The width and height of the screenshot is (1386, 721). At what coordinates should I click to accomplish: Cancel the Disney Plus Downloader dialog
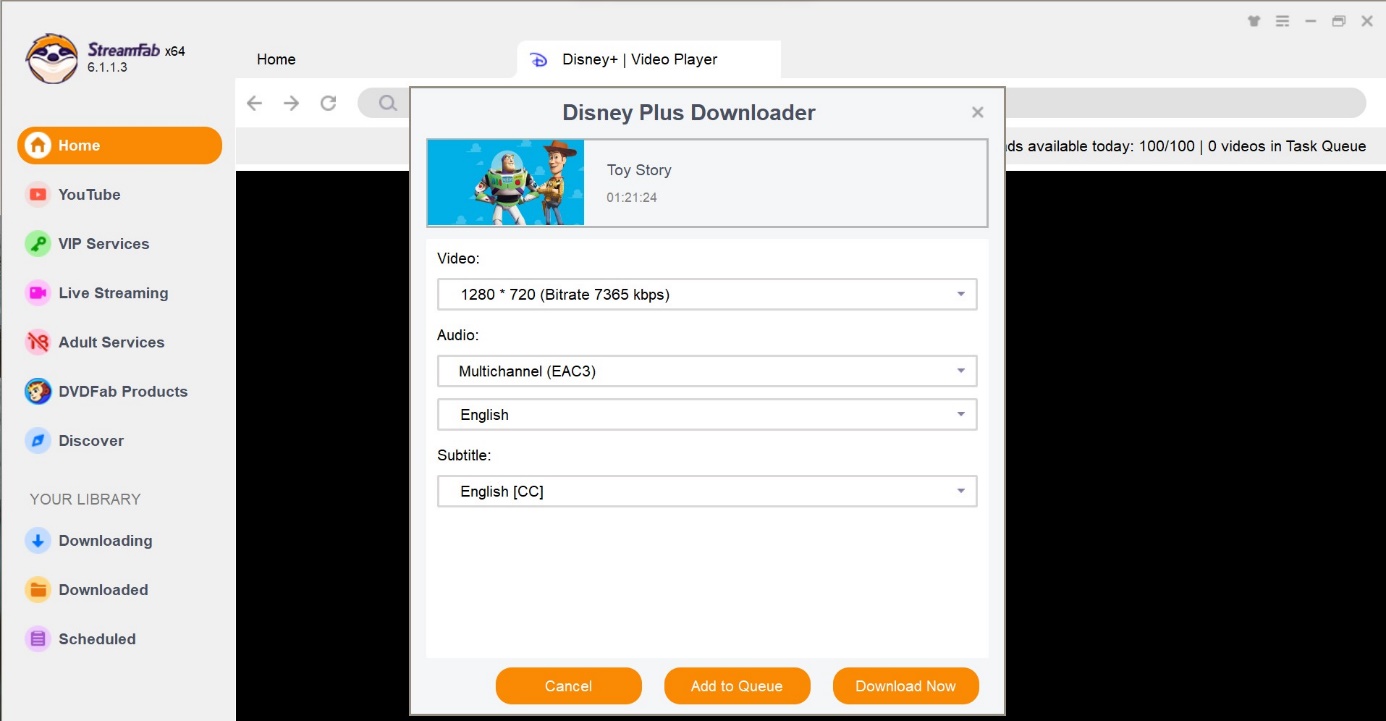pos(568,686)
